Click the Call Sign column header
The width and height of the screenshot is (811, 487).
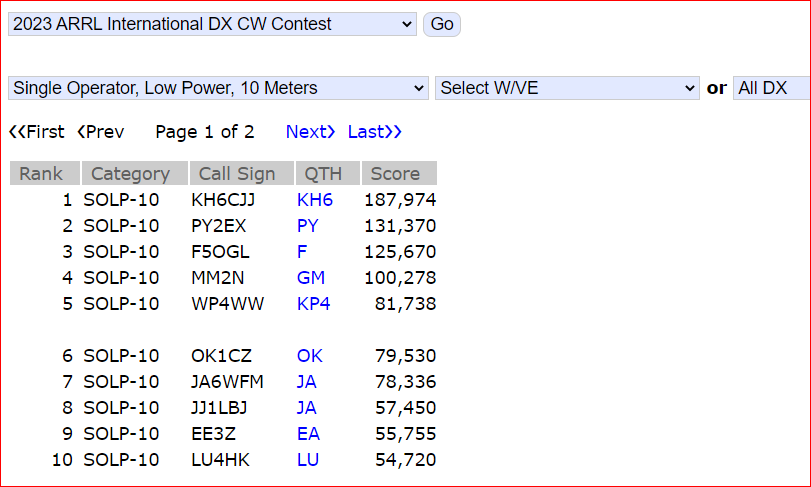242,173
